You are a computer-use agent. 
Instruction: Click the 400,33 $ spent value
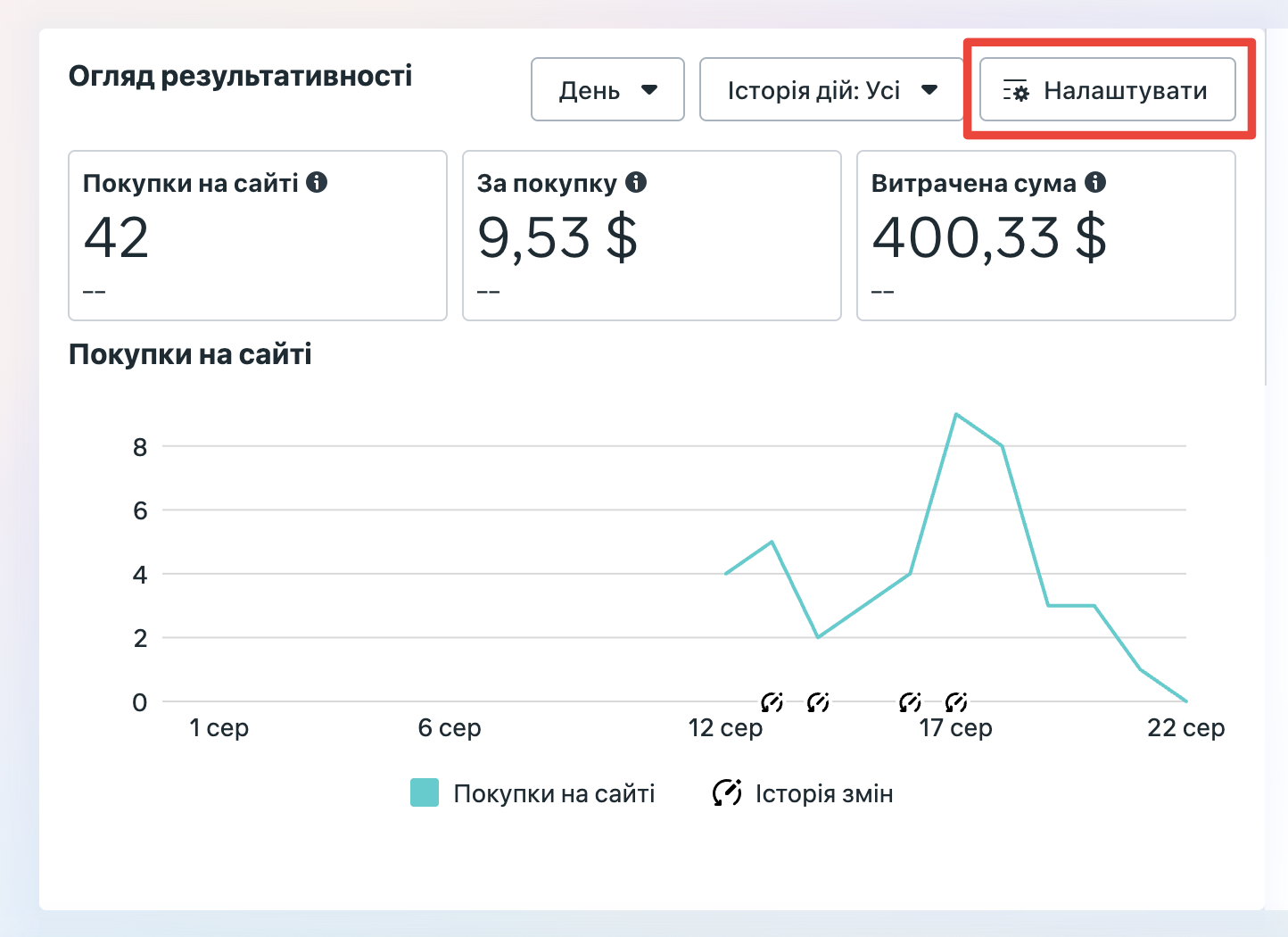989,238
